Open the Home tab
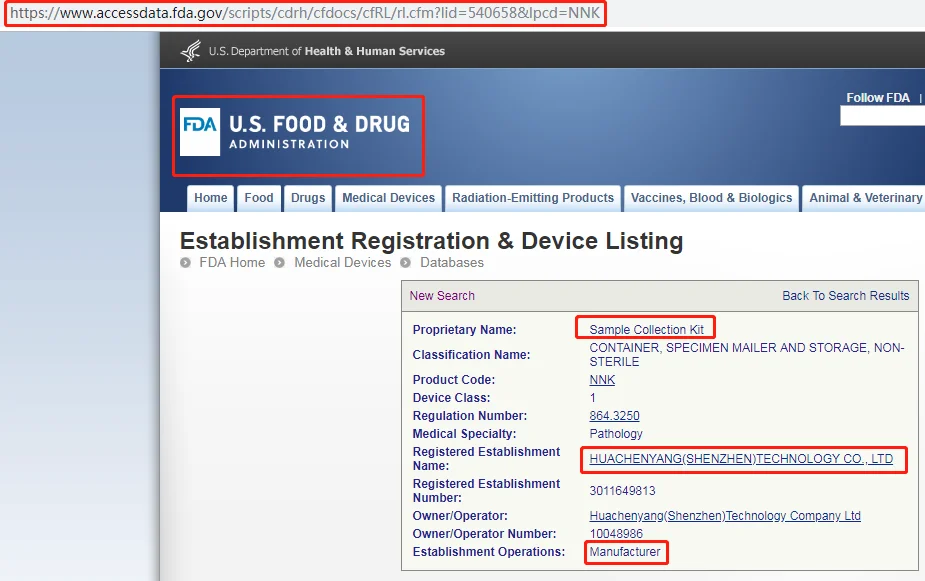 coord(211,198)
